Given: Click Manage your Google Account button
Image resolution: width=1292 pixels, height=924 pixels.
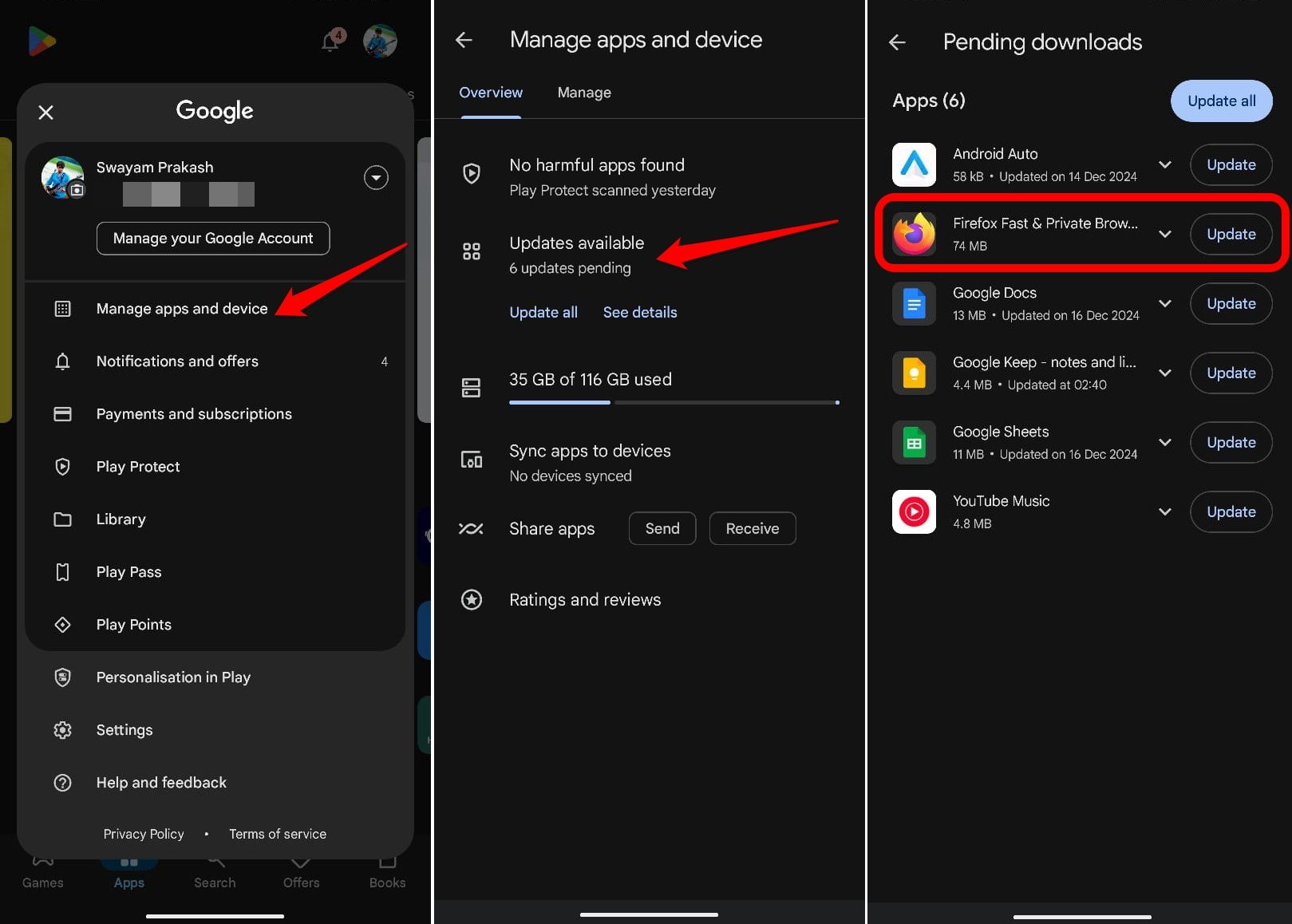Looking at the screenshot, I should click(x=213, y=239).
